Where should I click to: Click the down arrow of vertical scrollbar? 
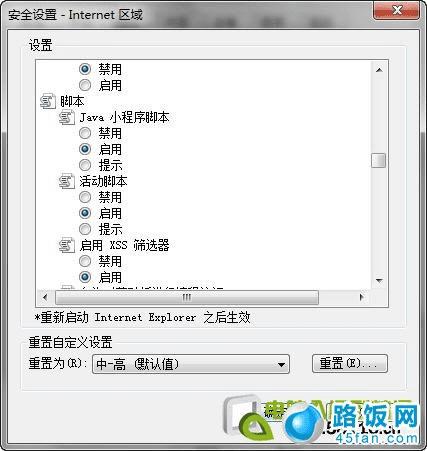[379, 281]
